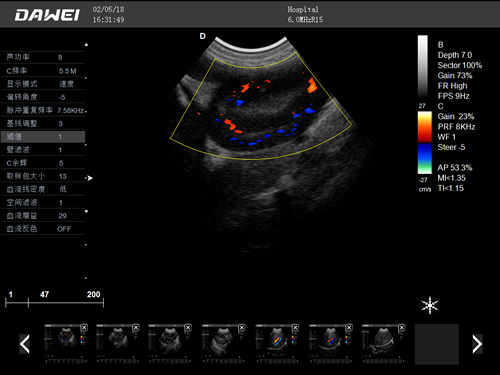Screen dimensions: 500x375
Task: Delete the sixth saved thumbnail via its X
Action: (349, 328)
